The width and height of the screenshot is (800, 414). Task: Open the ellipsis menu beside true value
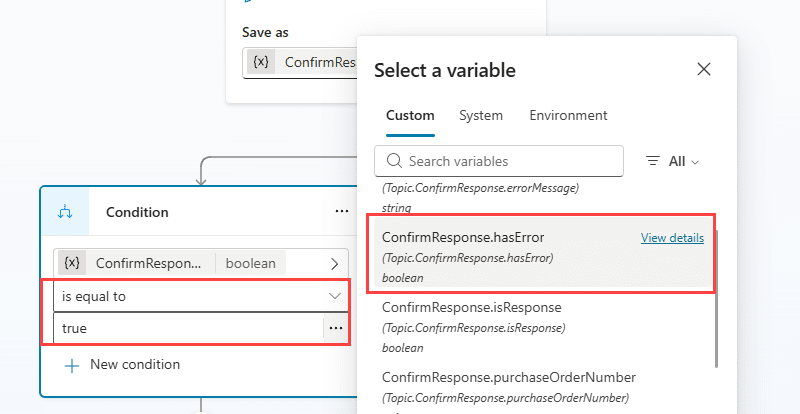pyautogui.click(x=336, y=328)
